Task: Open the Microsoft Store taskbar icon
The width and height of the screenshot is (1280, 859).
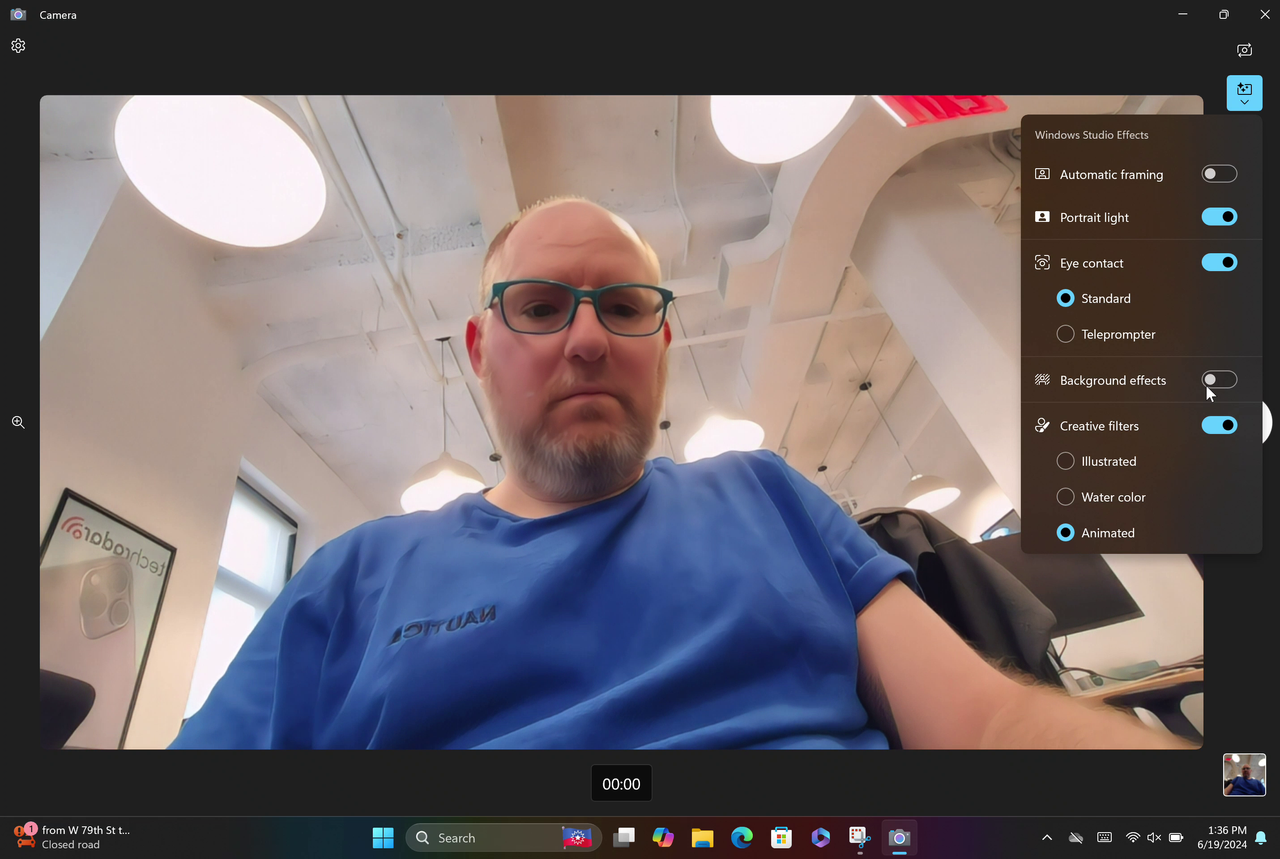Action: point(781,838)
